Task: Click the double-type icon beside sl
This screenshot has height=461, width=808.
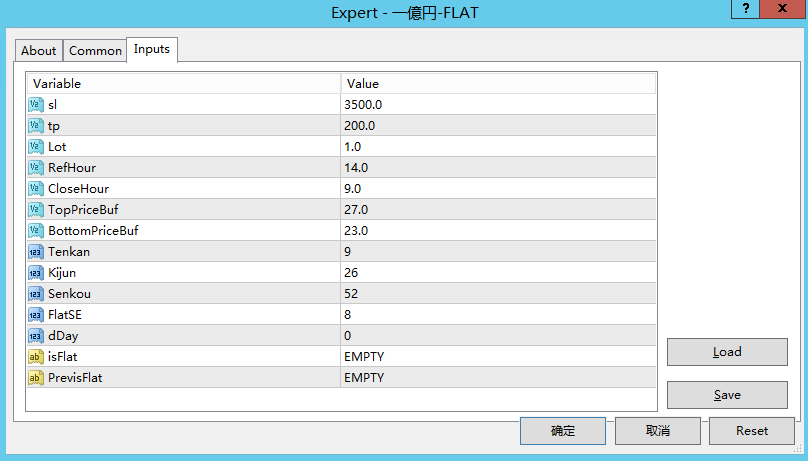Action: point(35,105)
